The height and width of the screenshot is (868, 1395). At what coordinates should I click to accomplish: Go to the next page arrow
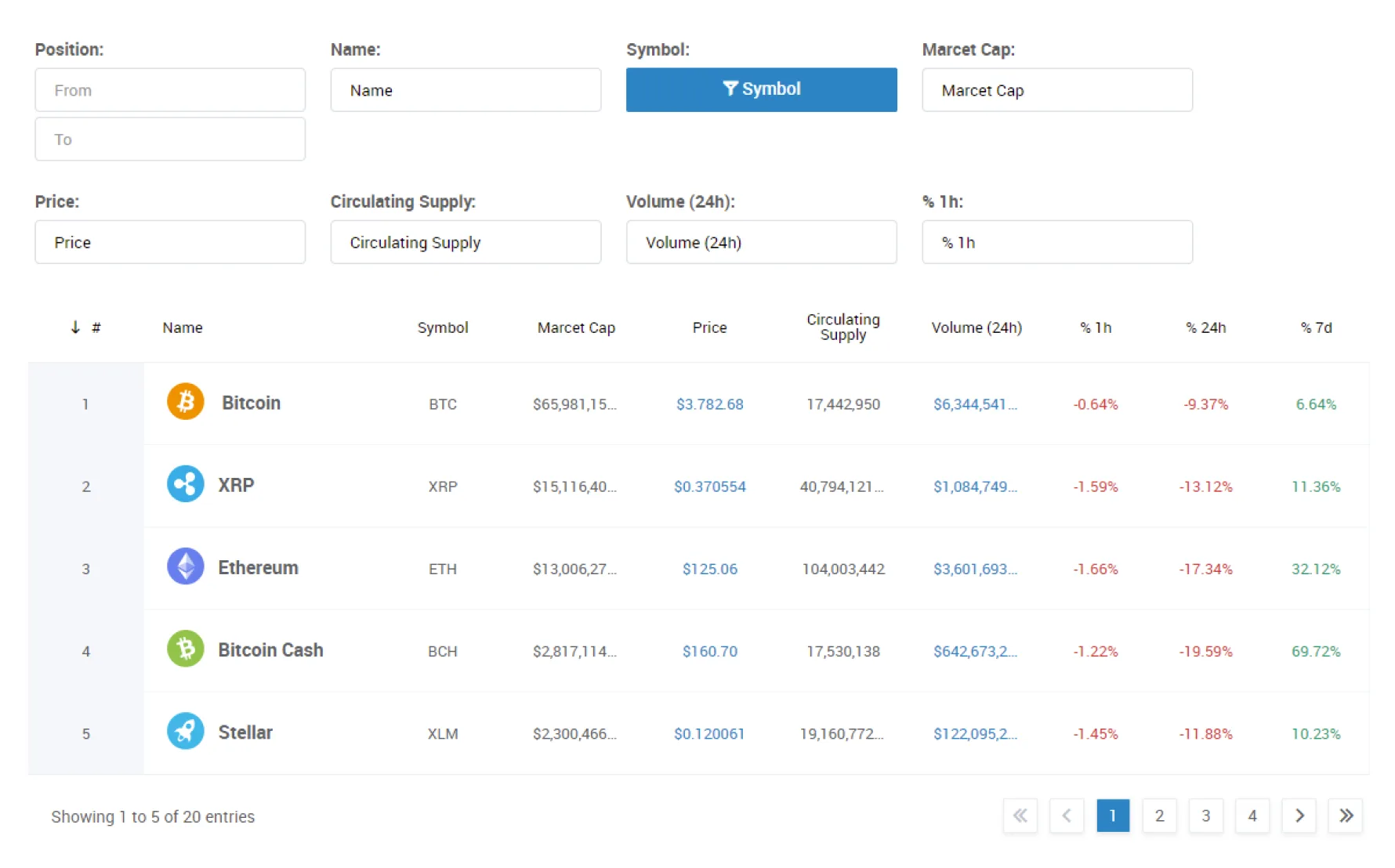point(1299,816)
